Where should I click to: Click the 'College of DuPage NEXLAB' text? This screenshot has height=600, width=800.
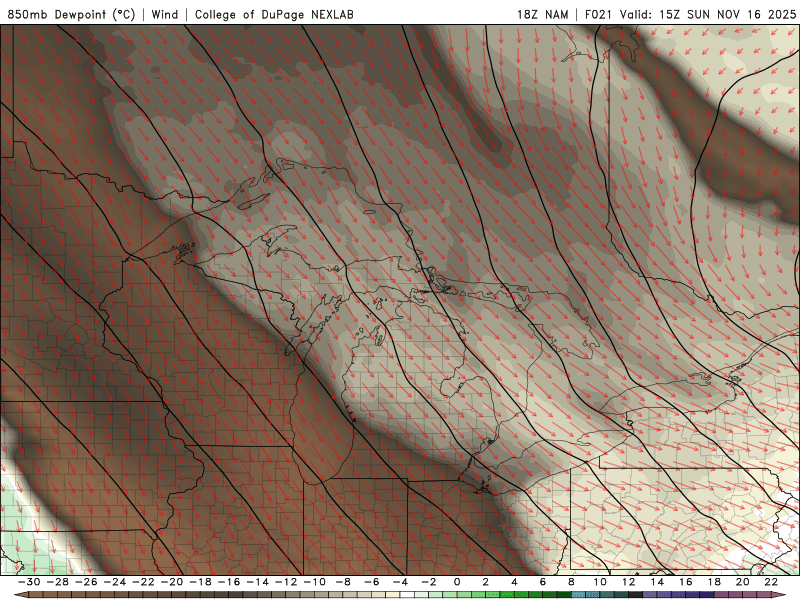(274, 14)
